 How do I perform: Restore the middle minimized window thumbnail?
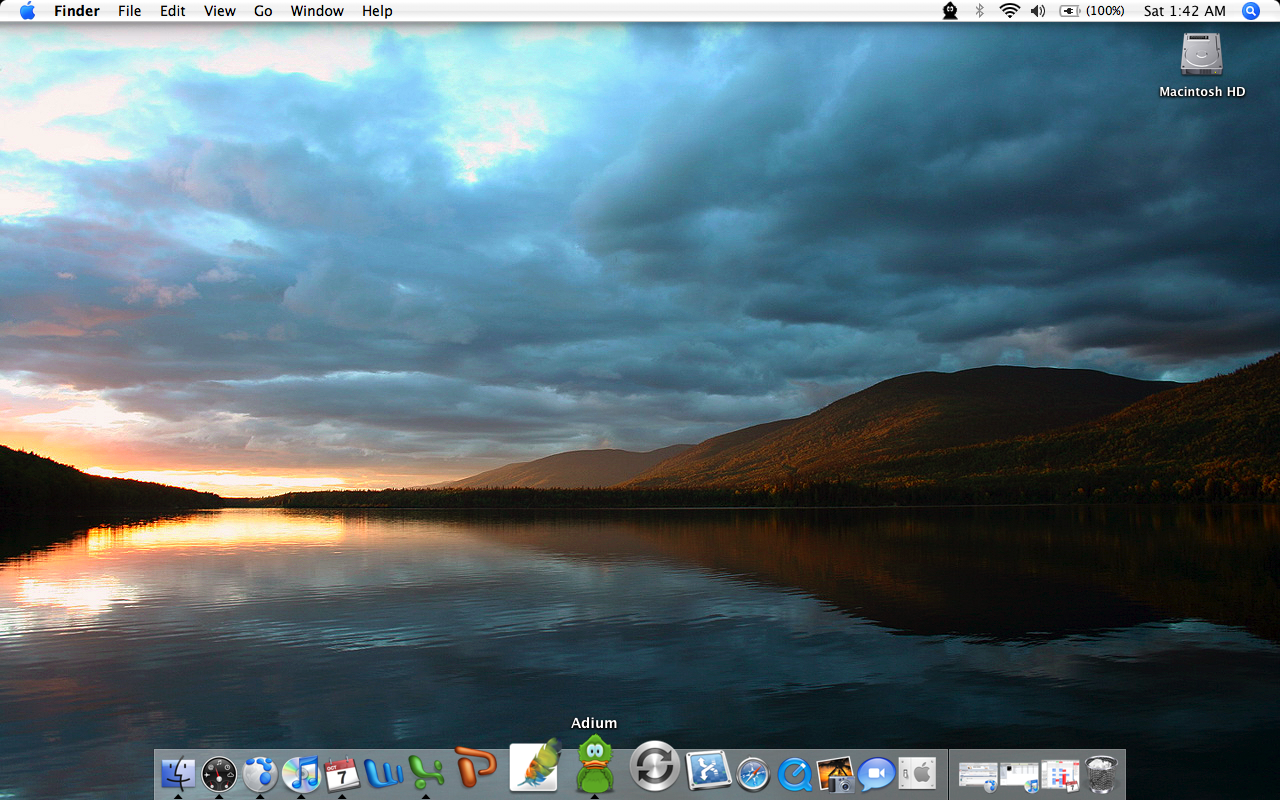[1019, 776]
